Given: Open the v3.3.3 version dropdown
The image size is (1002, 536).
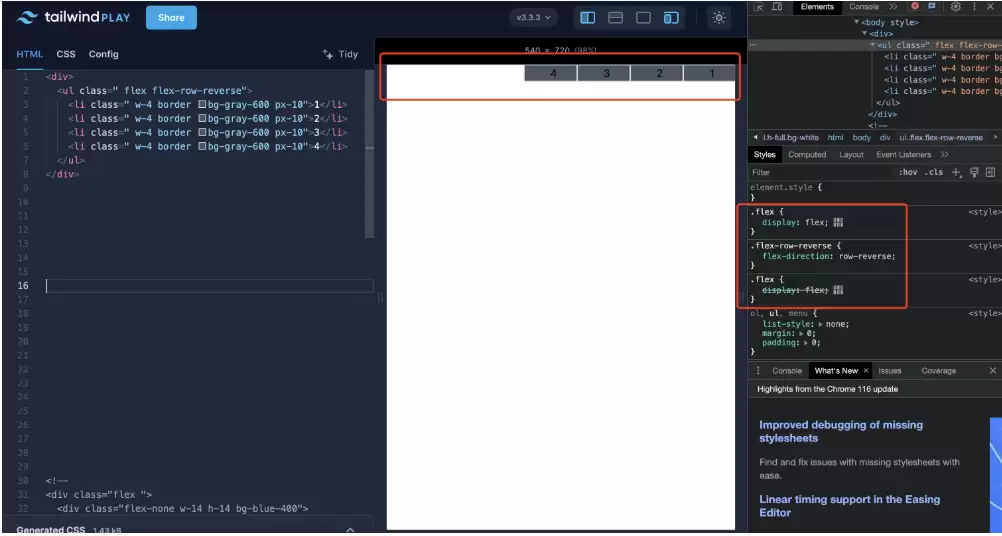Looking at the screenshot, I should coord(532,18).
